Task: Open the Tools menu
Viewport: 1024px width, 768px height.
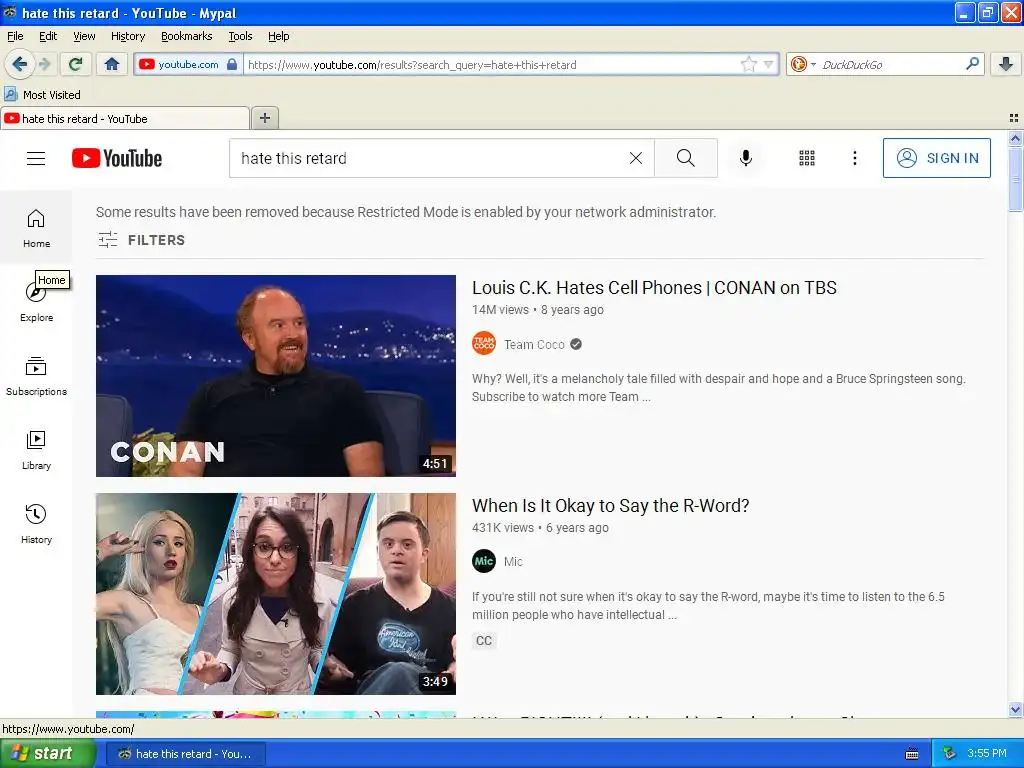Action: pos(240,36)
